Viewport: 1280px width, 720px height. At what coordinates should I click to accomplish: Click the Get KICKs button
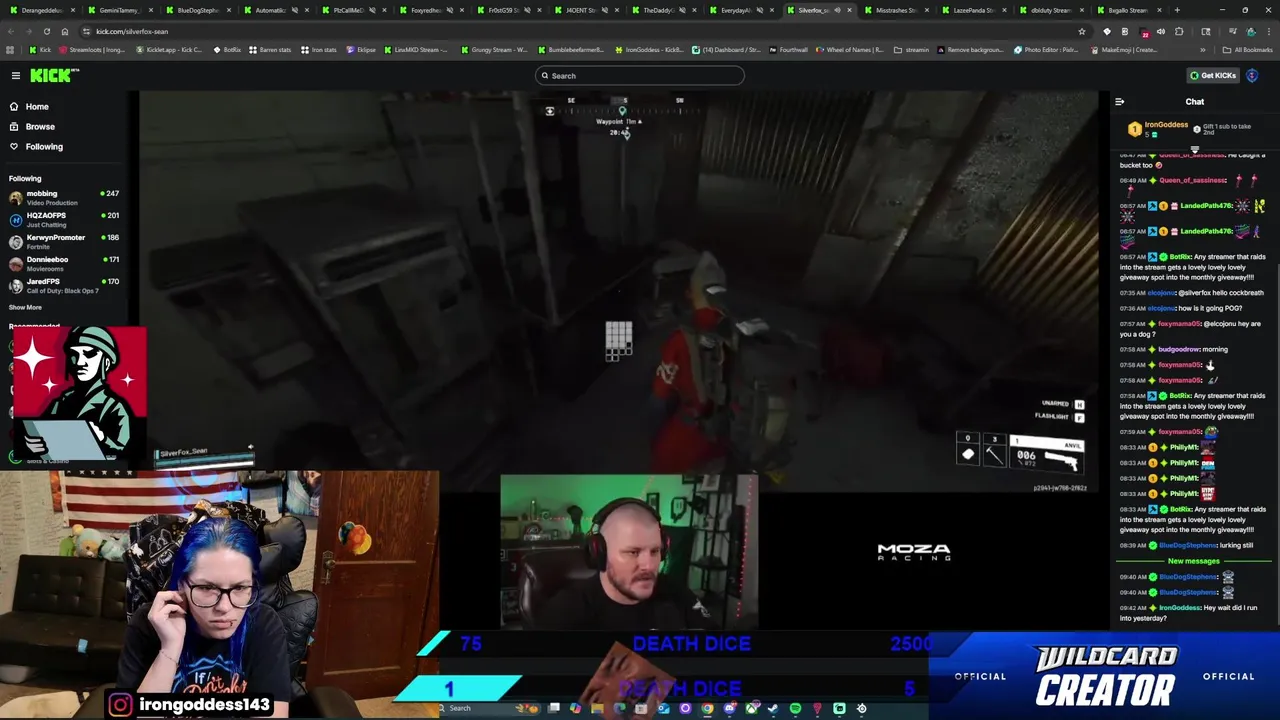tap(1213, 75)
